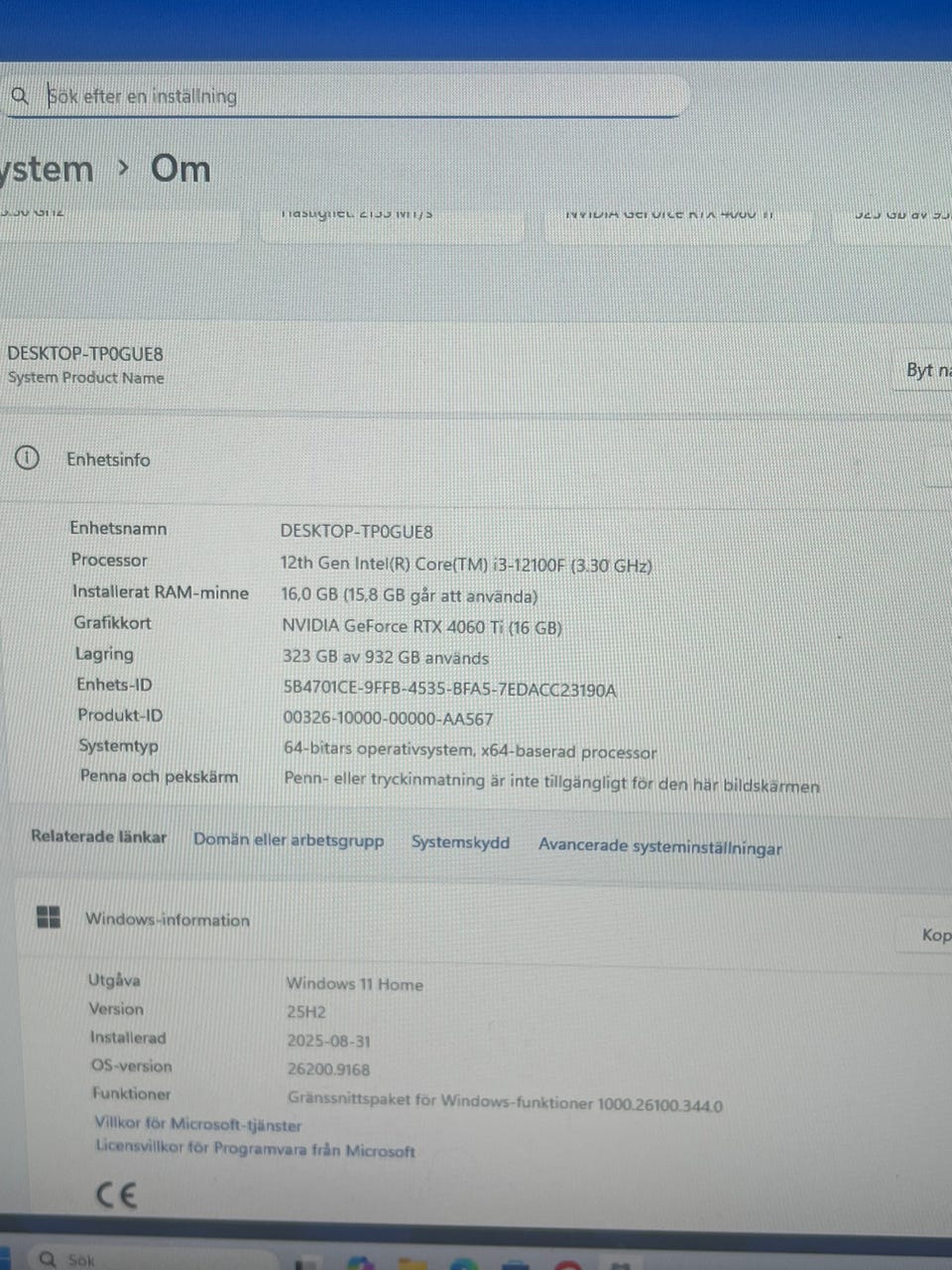This screenshot has height=1270, width=952.
Task: Click the 'Om' page title
Action: (179, 168)
